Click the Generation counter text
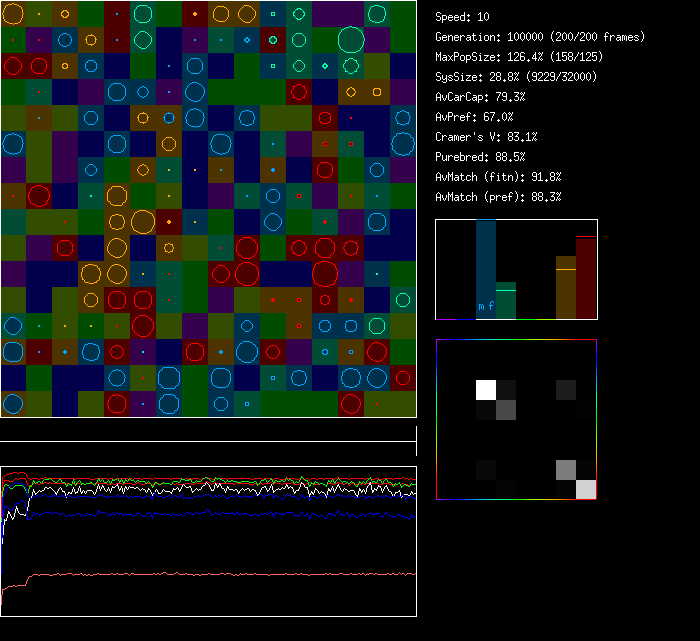 coord(540,37)
